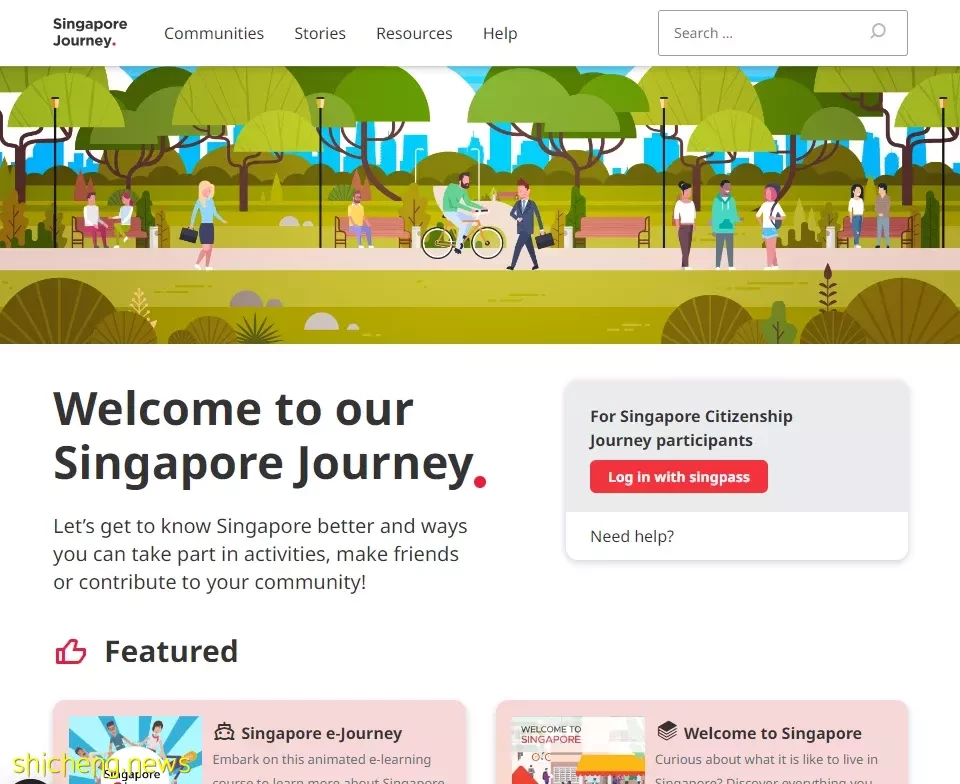This screenshot has height=784, width=960.
Task: Click the Featured section heading
Action: point(171,651)
